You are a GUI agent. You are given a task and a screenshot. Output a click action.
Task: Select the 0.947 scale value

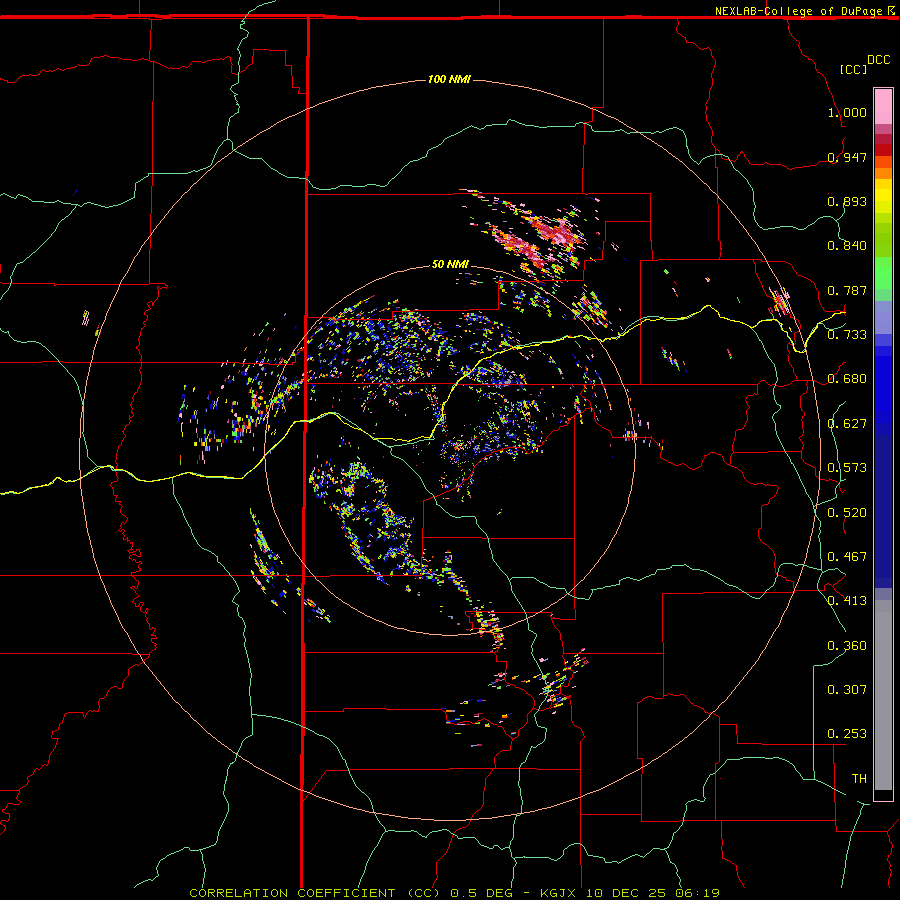tap(847, 157)
